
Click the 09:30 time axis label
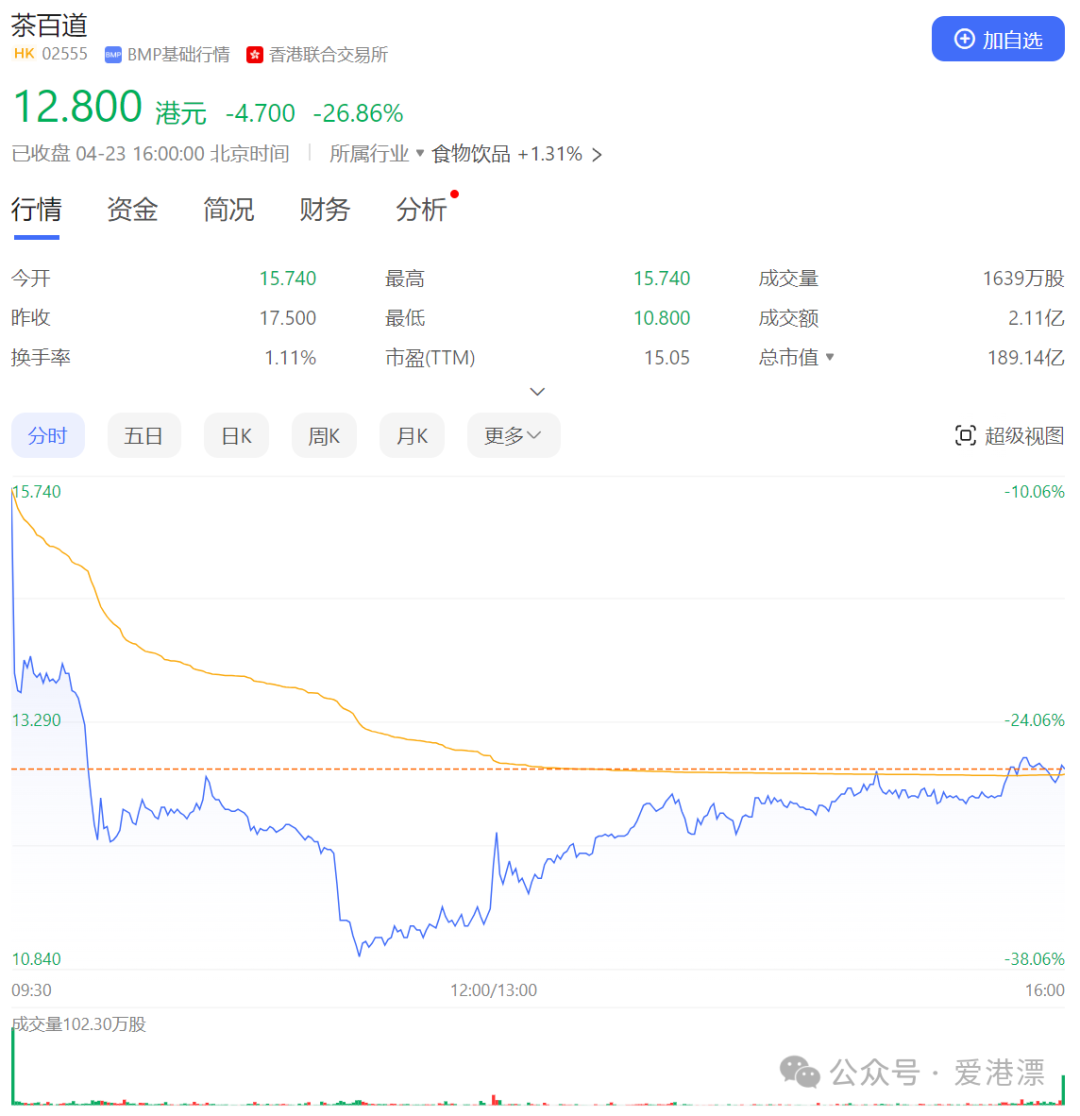tap(31, 990)
